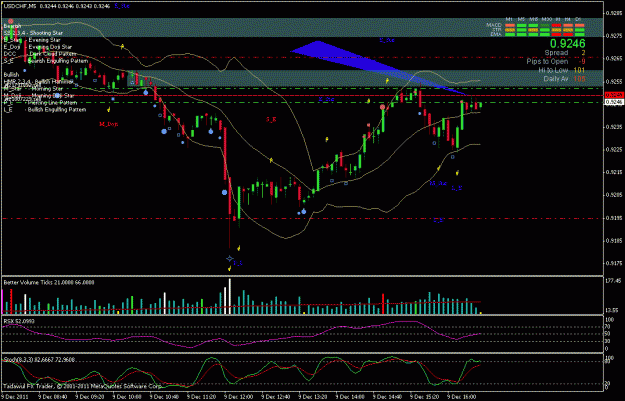The height and width of the screenshot is (401, 625).
Task: Select the pink dot at the chart's top-left corner
Action: [11, 21]
